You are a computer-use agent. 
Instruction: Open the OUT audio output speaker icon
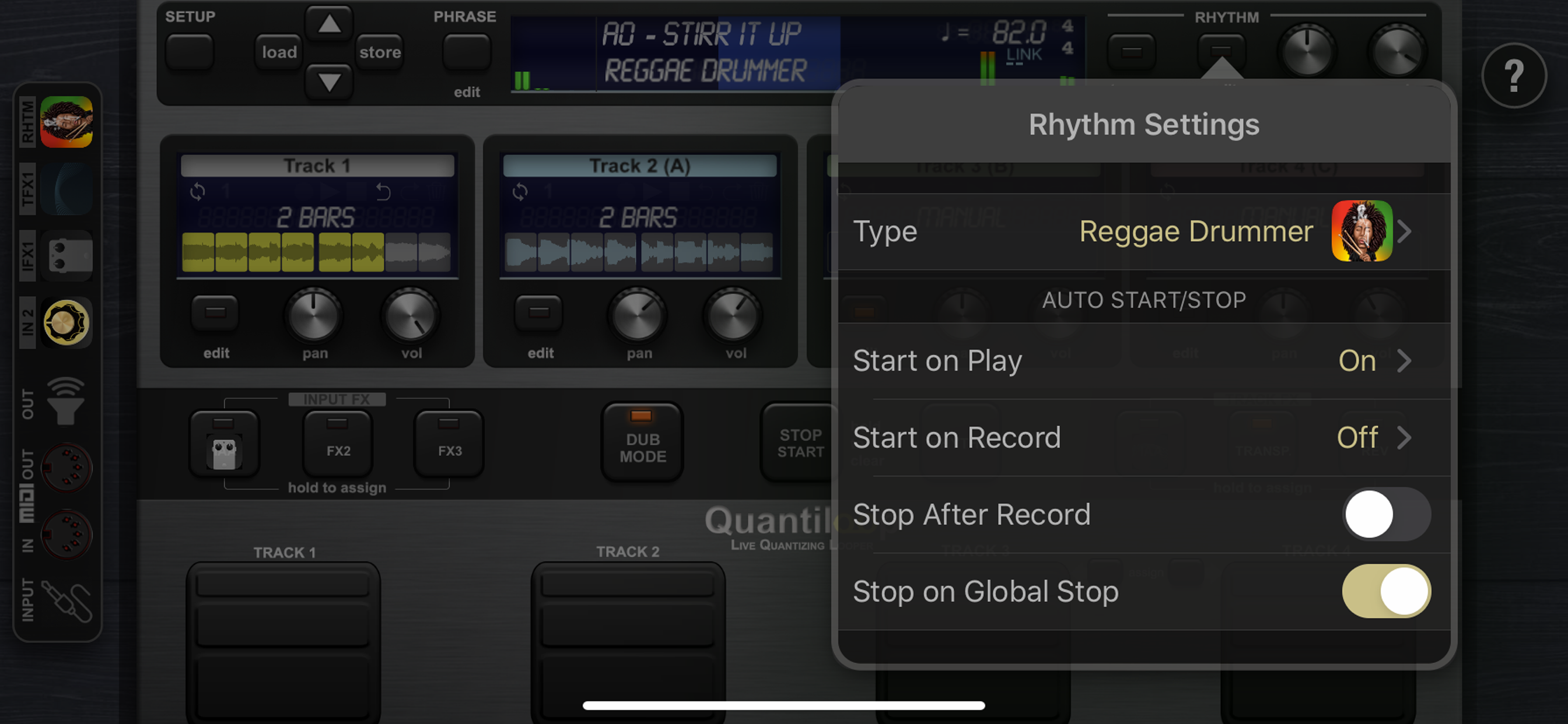coord(65,402)
